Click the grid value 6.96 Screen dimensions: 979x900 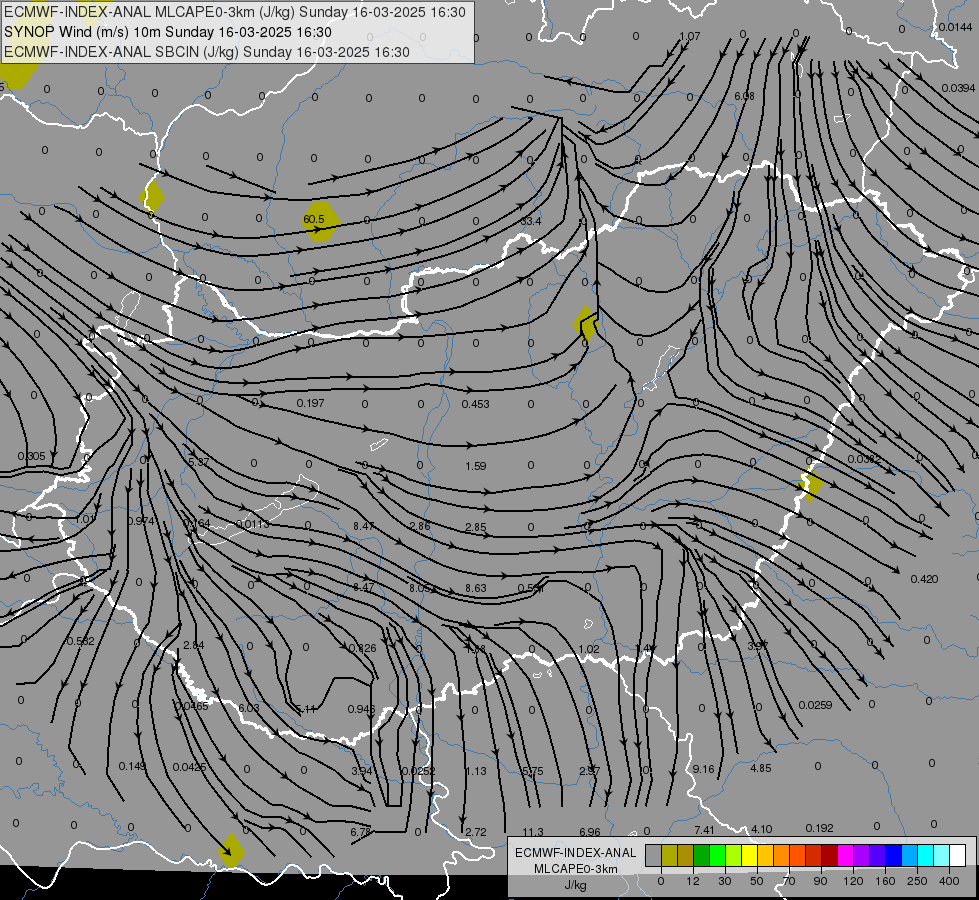point(589,832)
